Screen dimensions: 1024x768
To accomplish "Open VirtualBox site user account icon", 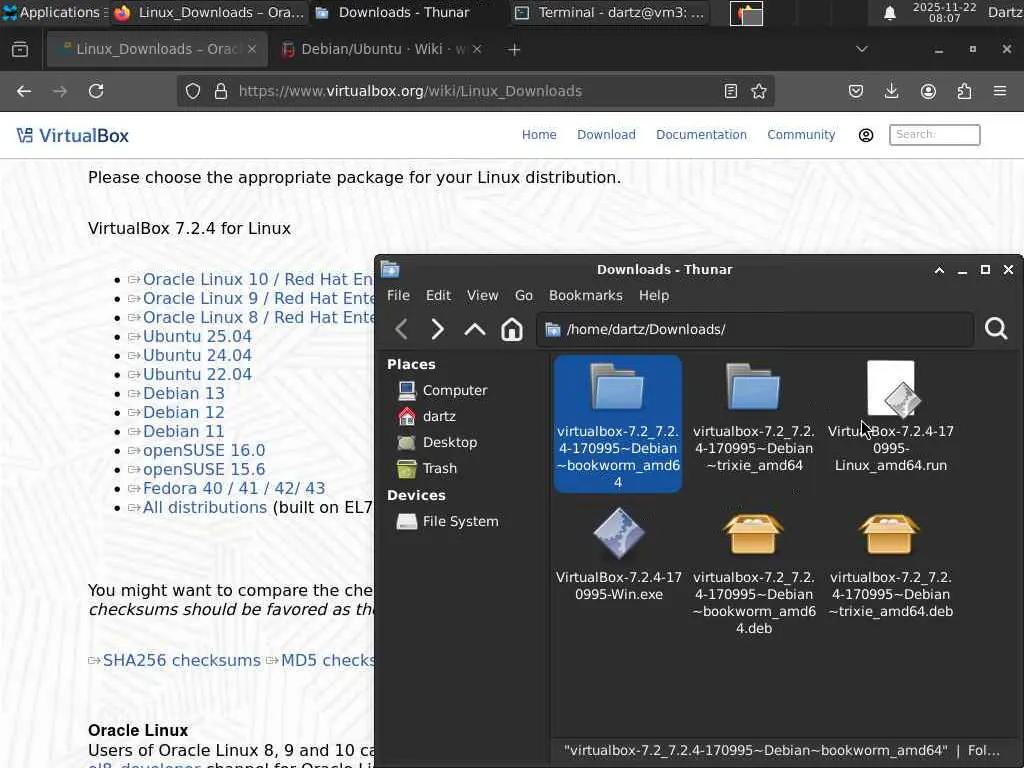I will coord(866,135).
